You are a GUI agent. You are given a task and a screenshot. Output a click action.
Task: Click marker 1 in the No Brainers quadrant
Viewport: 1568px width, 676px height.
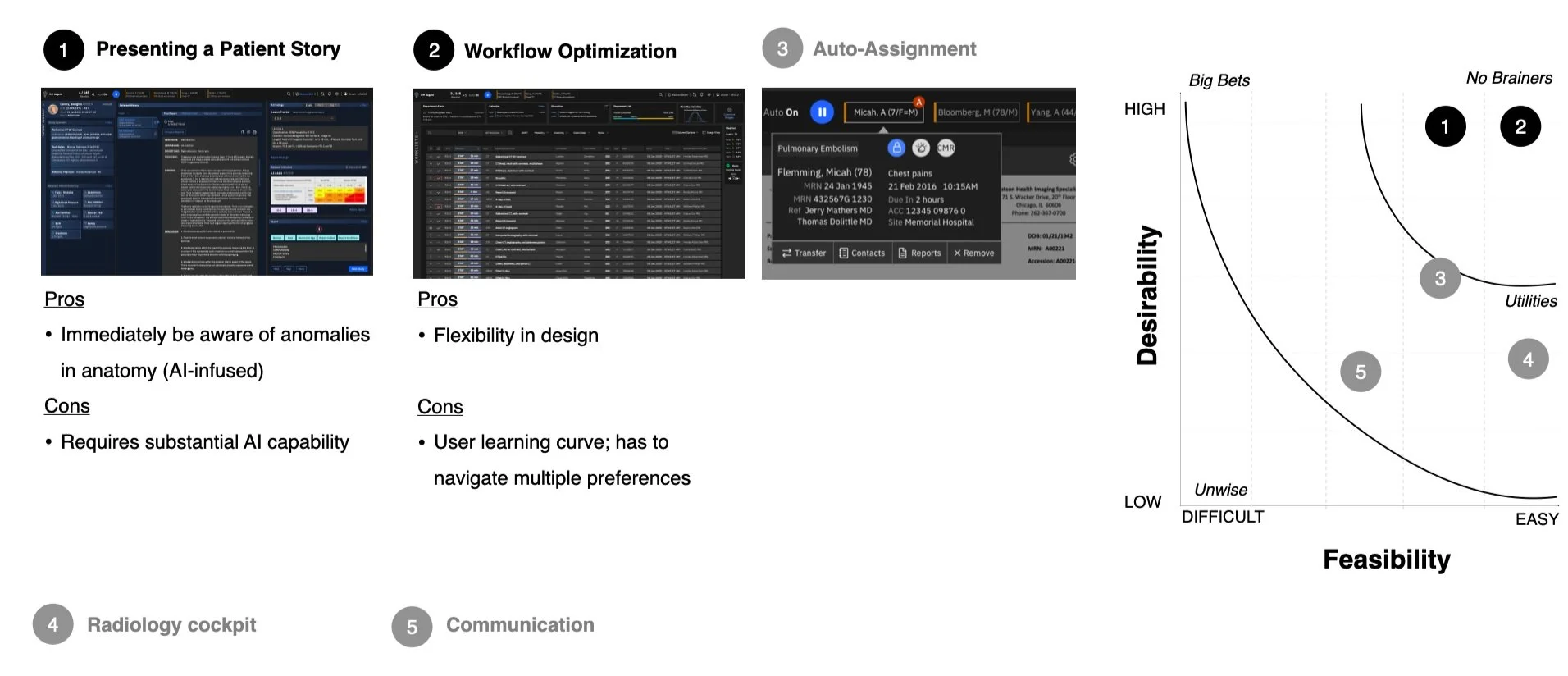point(1445,126)
